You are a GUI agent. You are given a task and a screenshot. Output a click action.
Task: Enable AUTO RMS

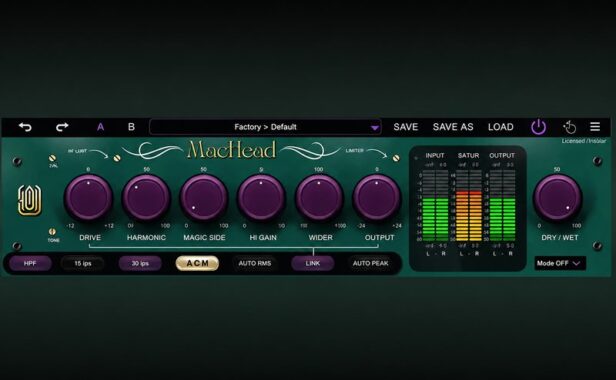click(255, 263)
